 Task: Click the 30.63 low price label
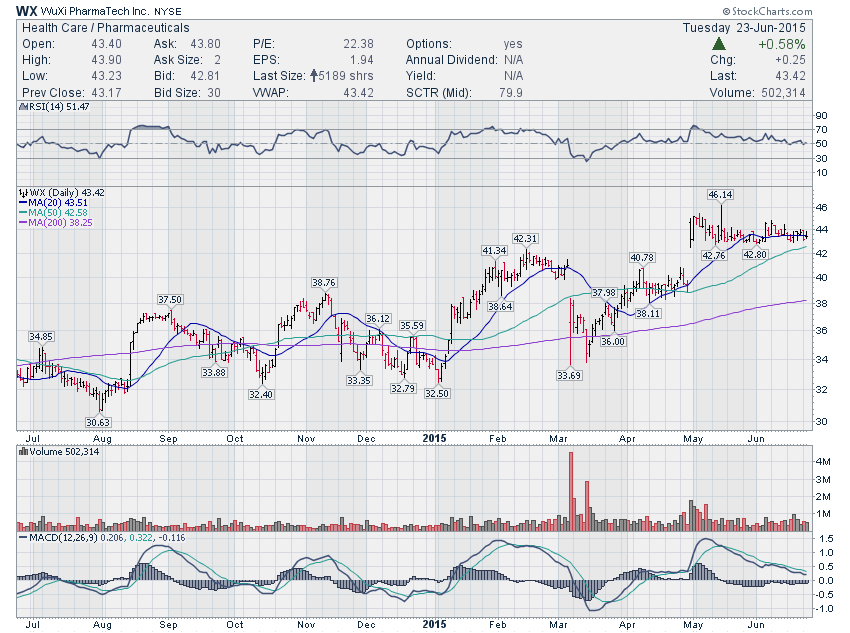coord(98,423)
